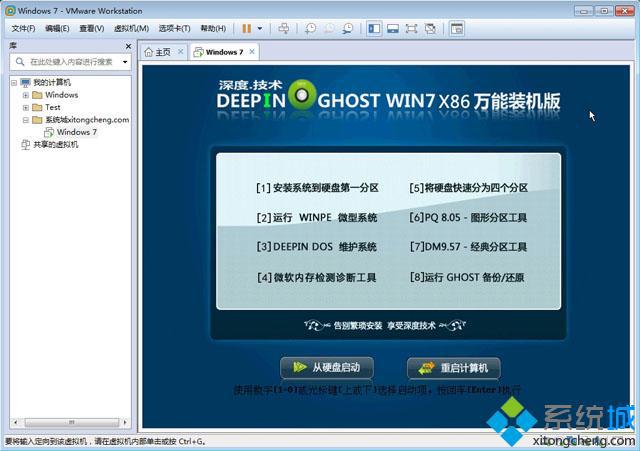
Task: Click the 从硬盘启动 button
Action: [x=327, y=367]
